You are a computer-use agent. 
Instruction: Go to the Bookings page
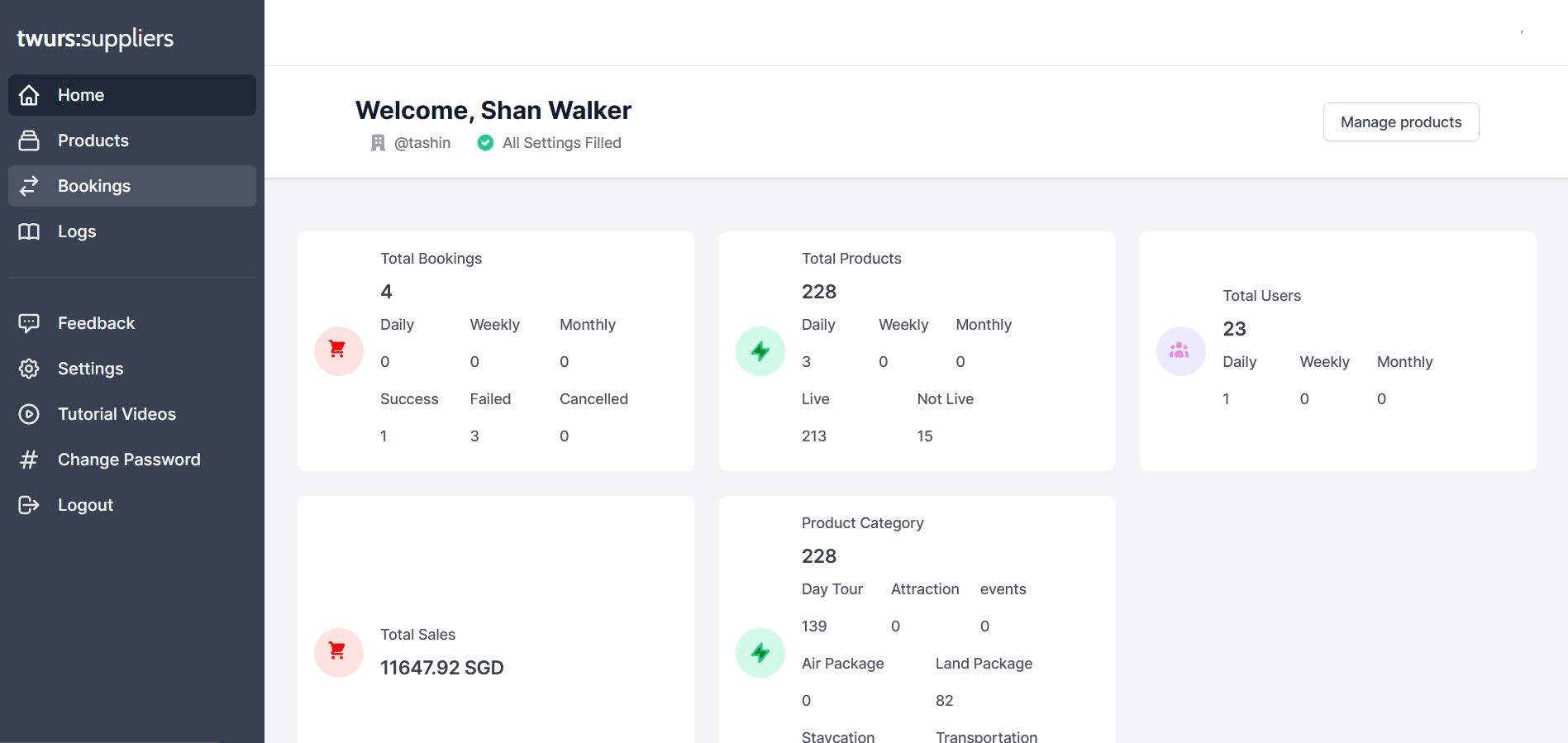coord(94,186)
